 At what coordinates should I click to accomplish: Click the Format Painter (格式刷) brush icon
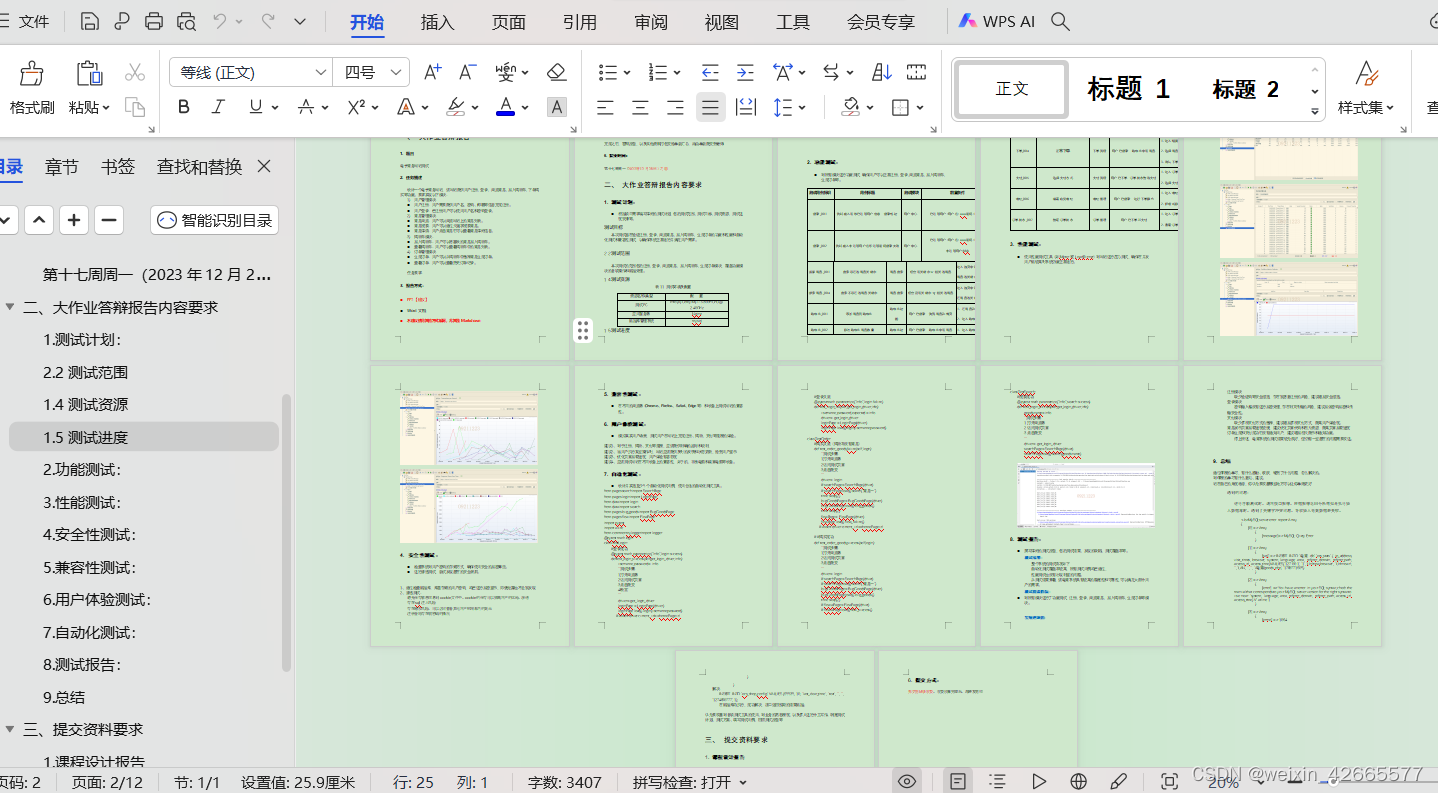pos(32,74)
